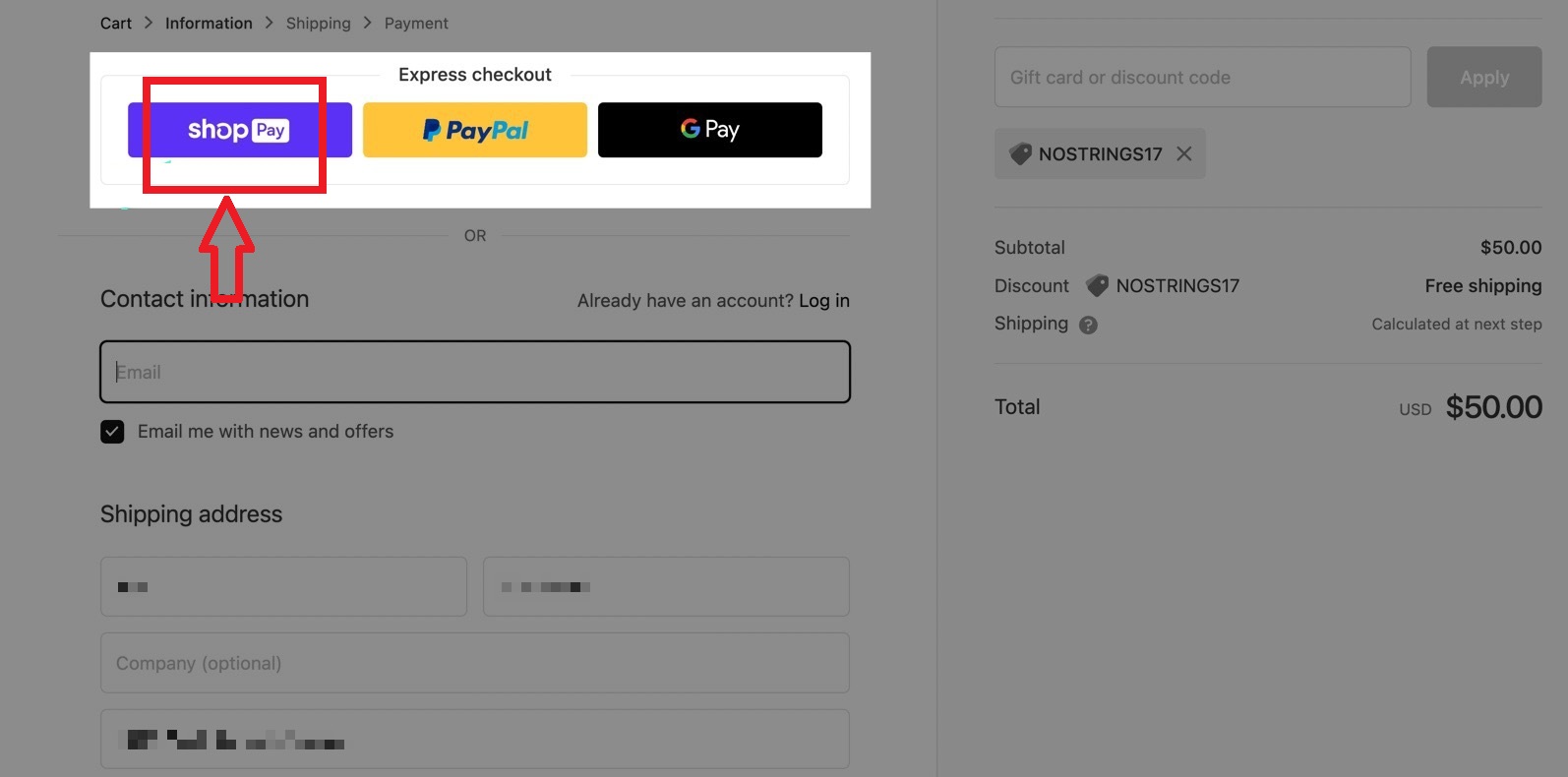
Task: Click the Company (optional) field
Action: [x=475, y=663]
